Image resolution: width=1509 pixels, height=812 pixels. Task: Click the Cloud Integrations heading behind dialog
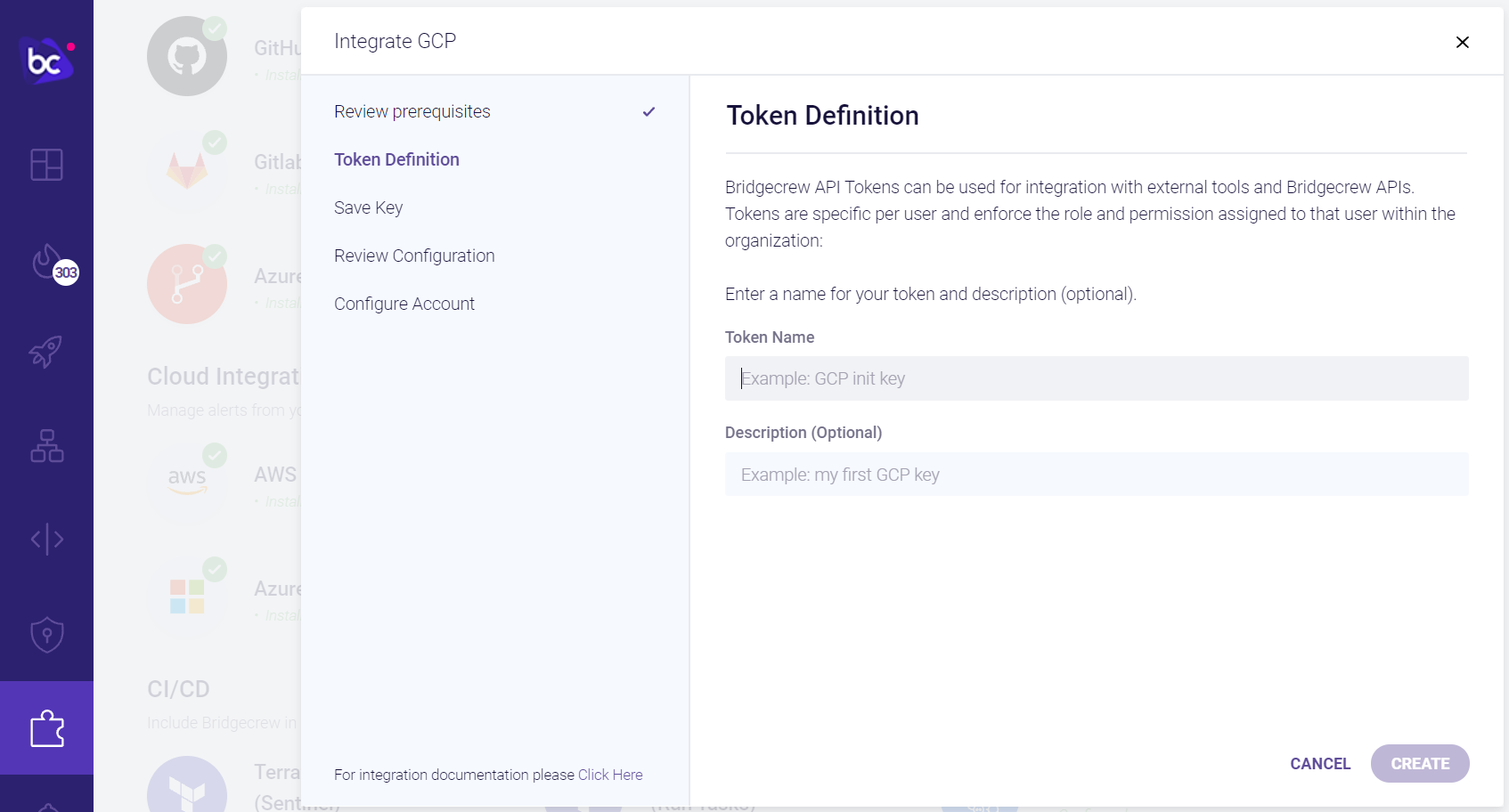(x=224, y=377)
